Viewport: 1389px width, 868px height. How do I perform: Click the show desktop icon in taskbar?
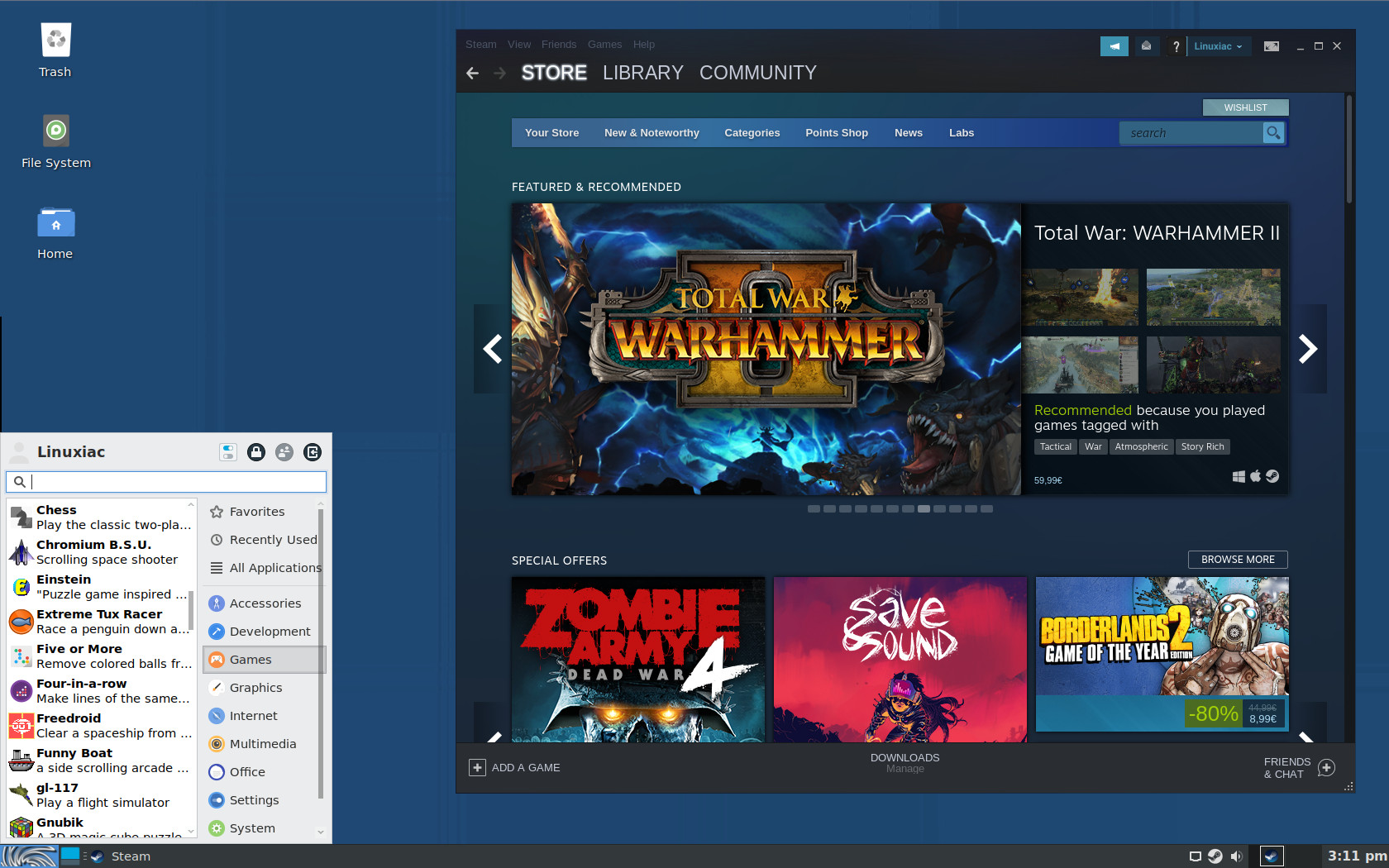tap(70, 856)
